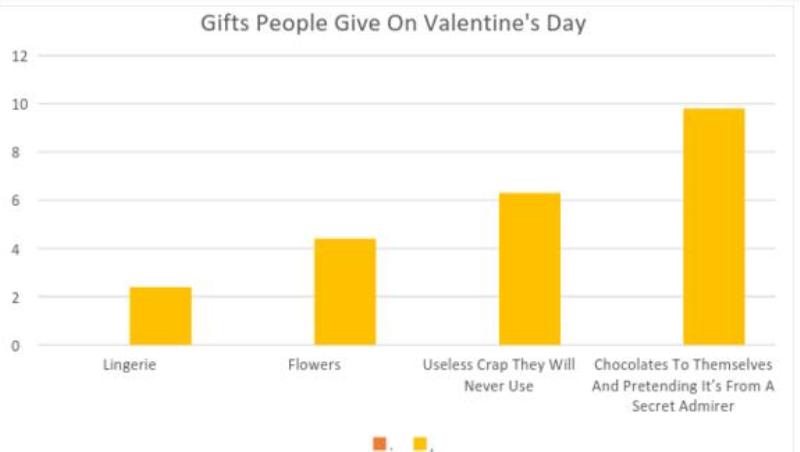Image resolution: width=800 pixels, height=452 pixels.
Task: Select the 12 value on vertical axis
Action: click(19, 56)
